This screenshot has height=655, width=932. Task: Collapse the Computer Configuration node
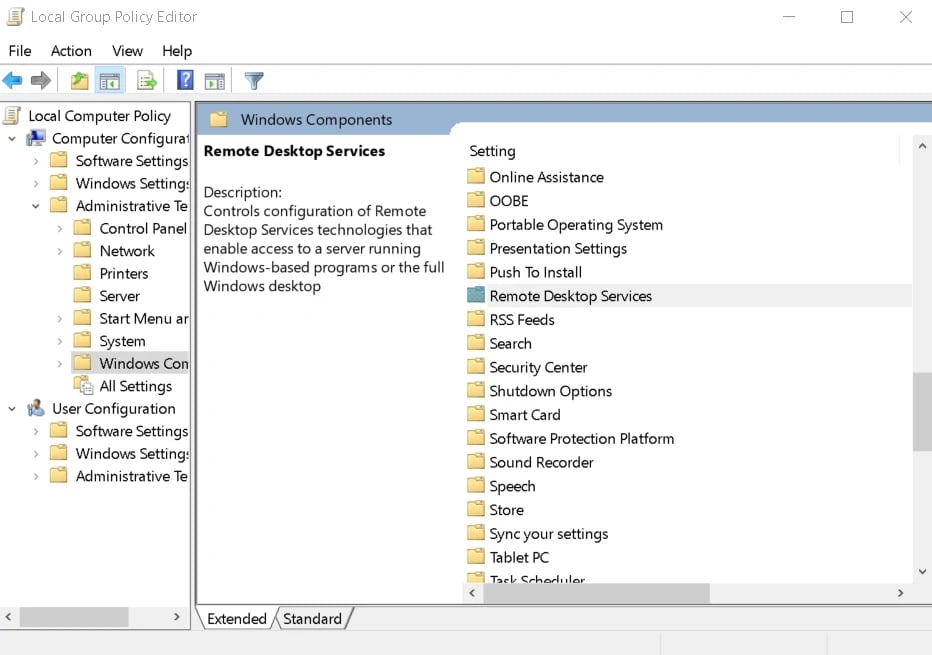[12, 138]
